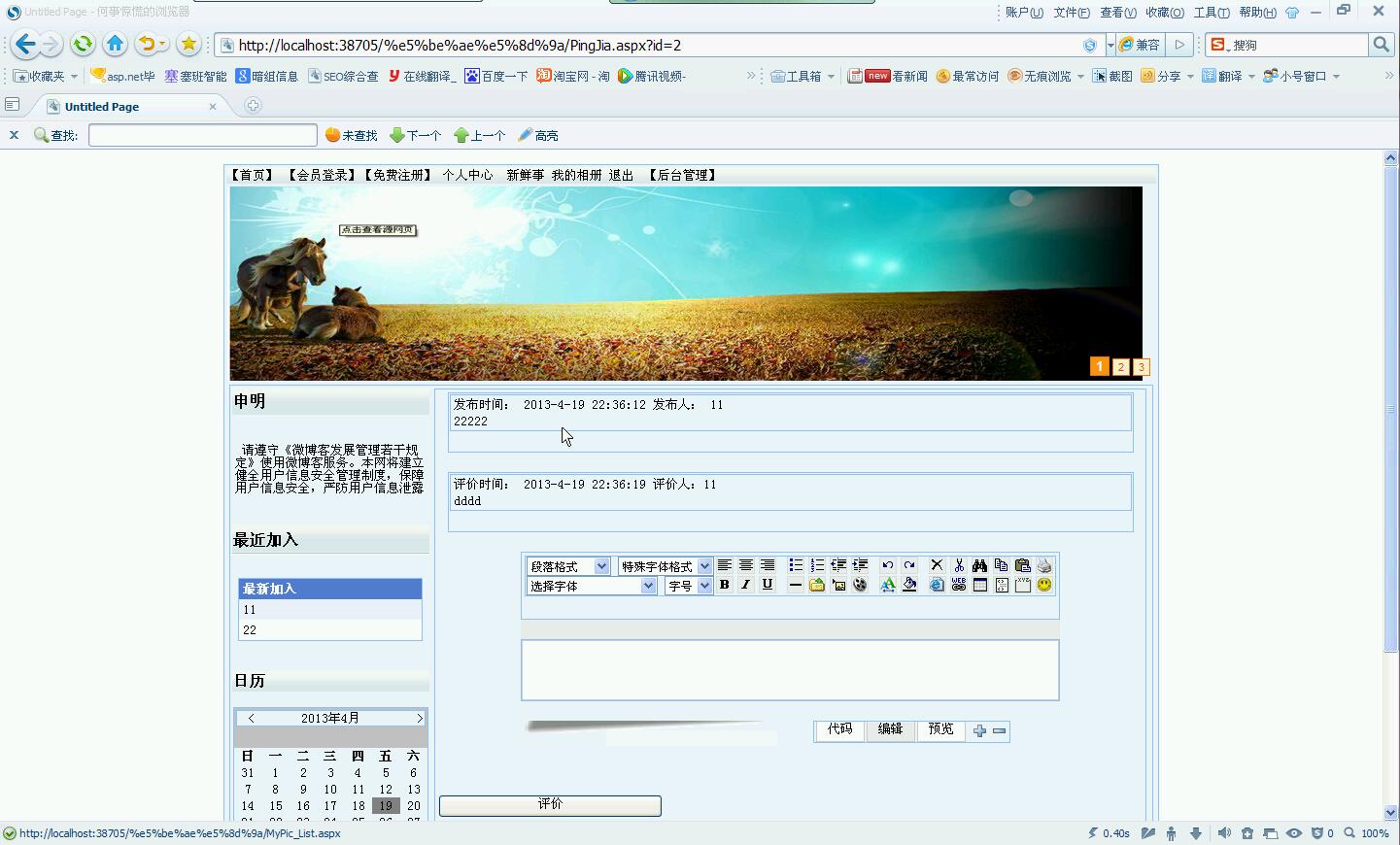Click the search magnifier in Sogou box
The width and height of the screenshot is (1400, 845).
point(1381,45)
